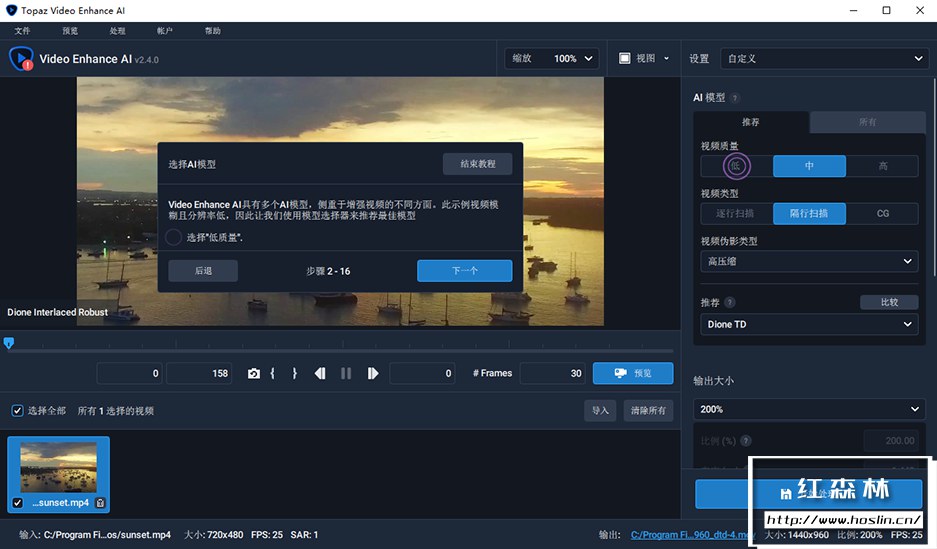Choose 逐行扫描 video type
Image resolution: width=937 pixels, height=549 pixels.
click(736, 213)
